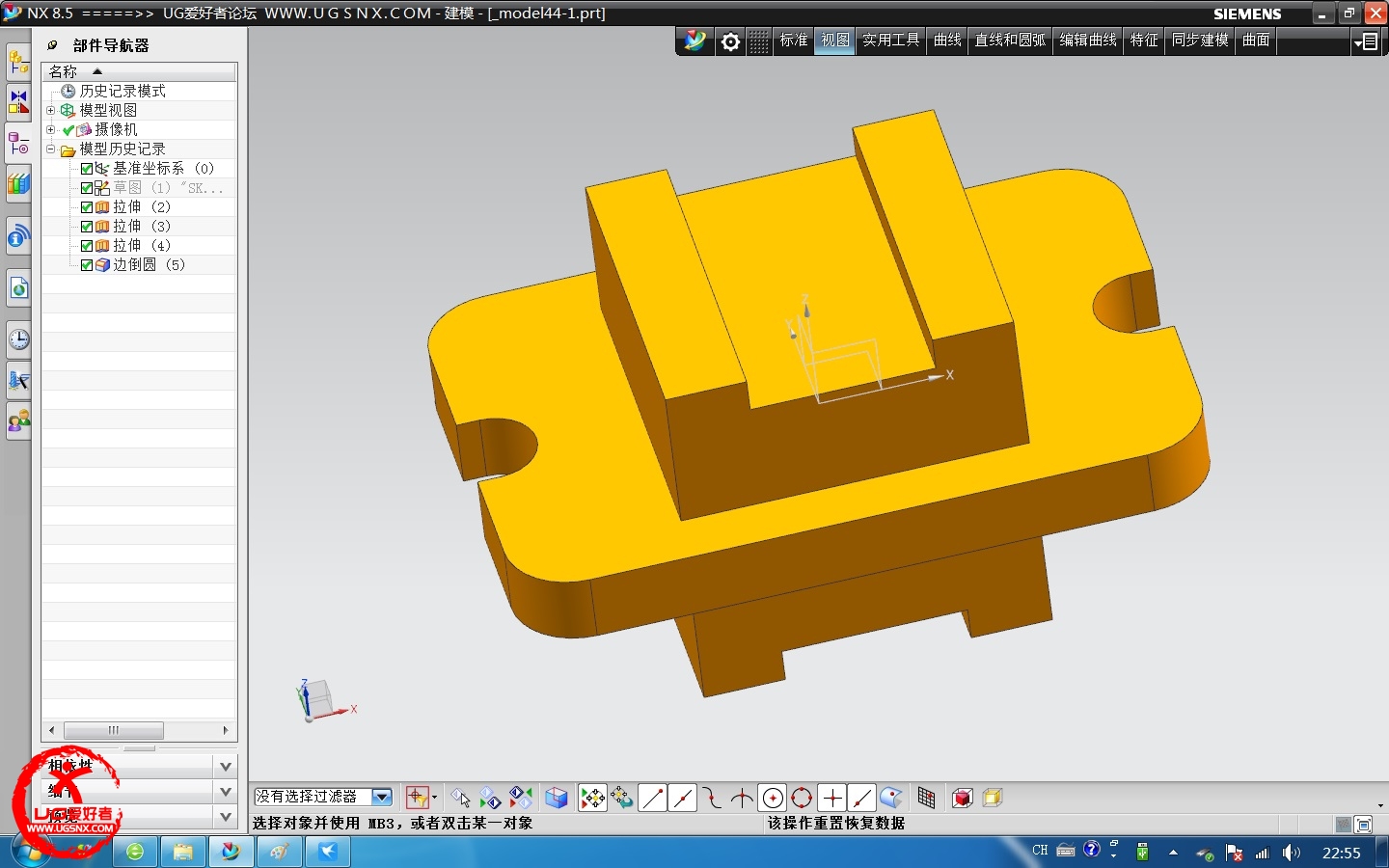Uncheck the 边倒圆 (5) edge blend checkbox
Image resolution: width=1389 pixels, height=868 pixels.
point(87,265)
